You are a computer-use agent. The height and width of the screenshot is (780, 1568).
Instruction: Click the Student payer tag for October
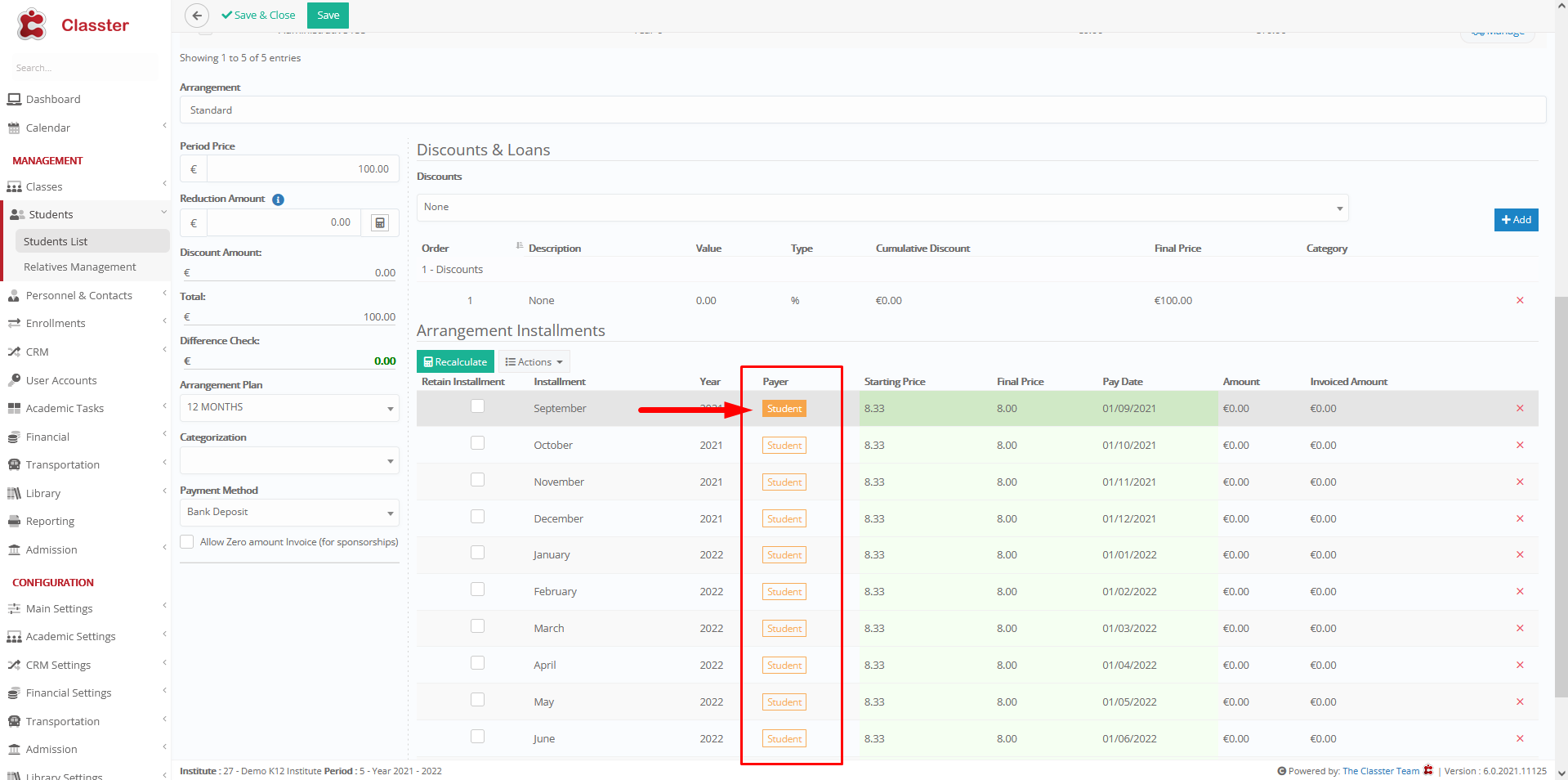coord(784,446)
